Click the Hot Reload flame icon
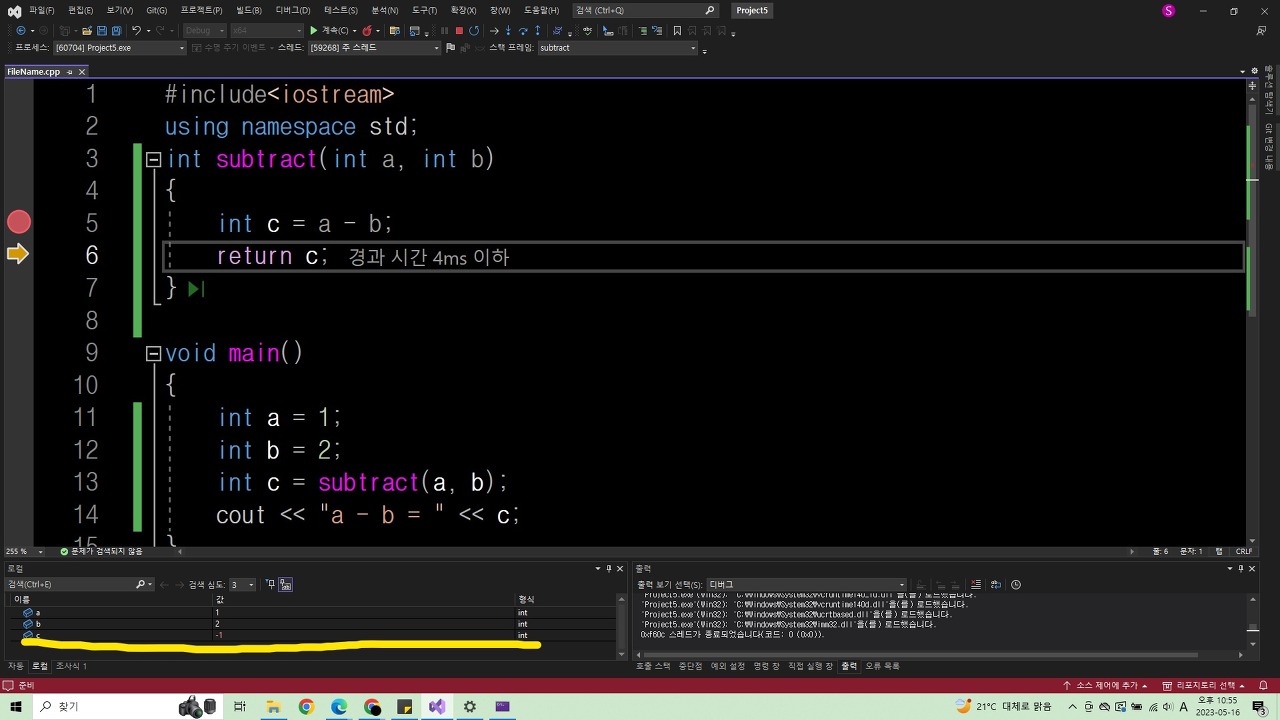This screenshot has width=1280, height=720. [367, 30]
